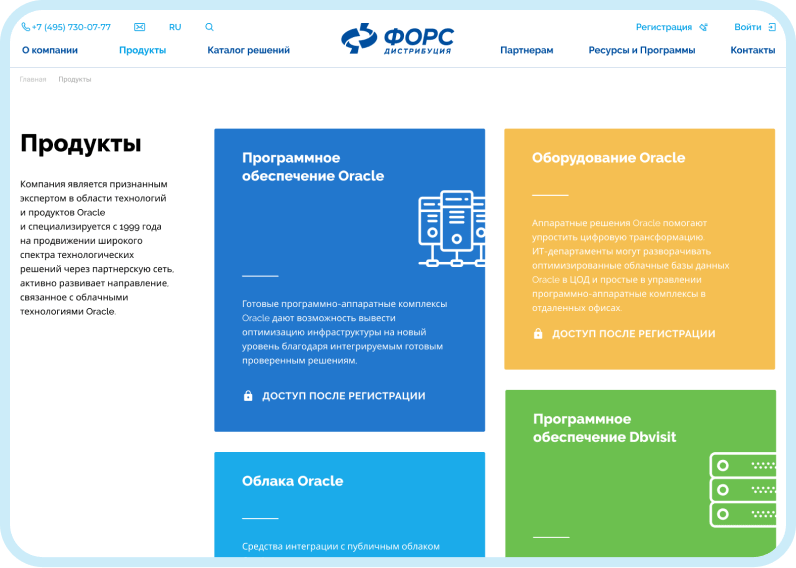The height and width of the screenshot is (568, 796).
Task: Click the Продукты breadcrumb
Action: pyautogui.click(x=75, y=79)
